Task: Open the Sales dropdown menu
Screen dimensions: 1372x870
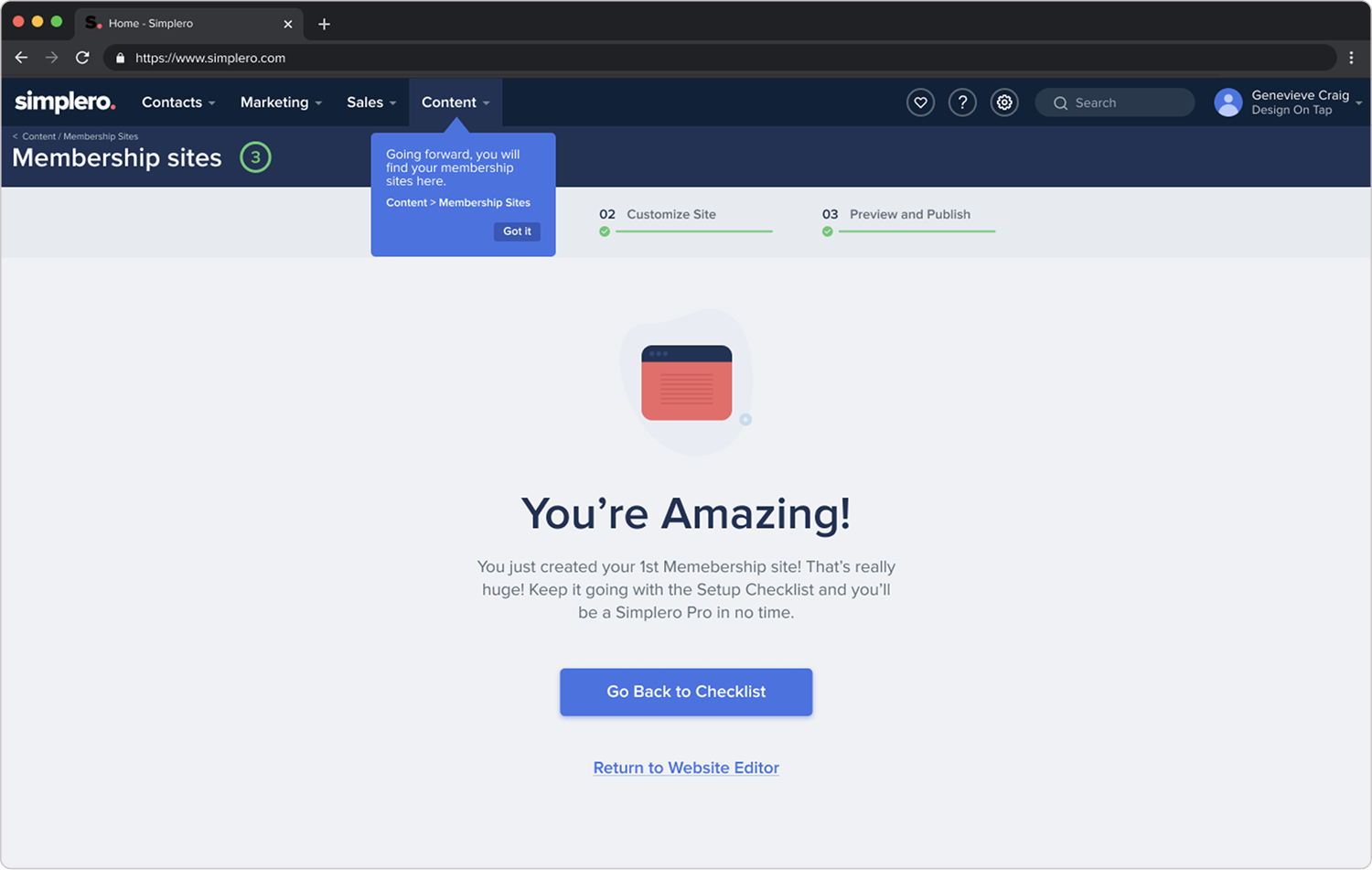Action: (x=371, y=102)
